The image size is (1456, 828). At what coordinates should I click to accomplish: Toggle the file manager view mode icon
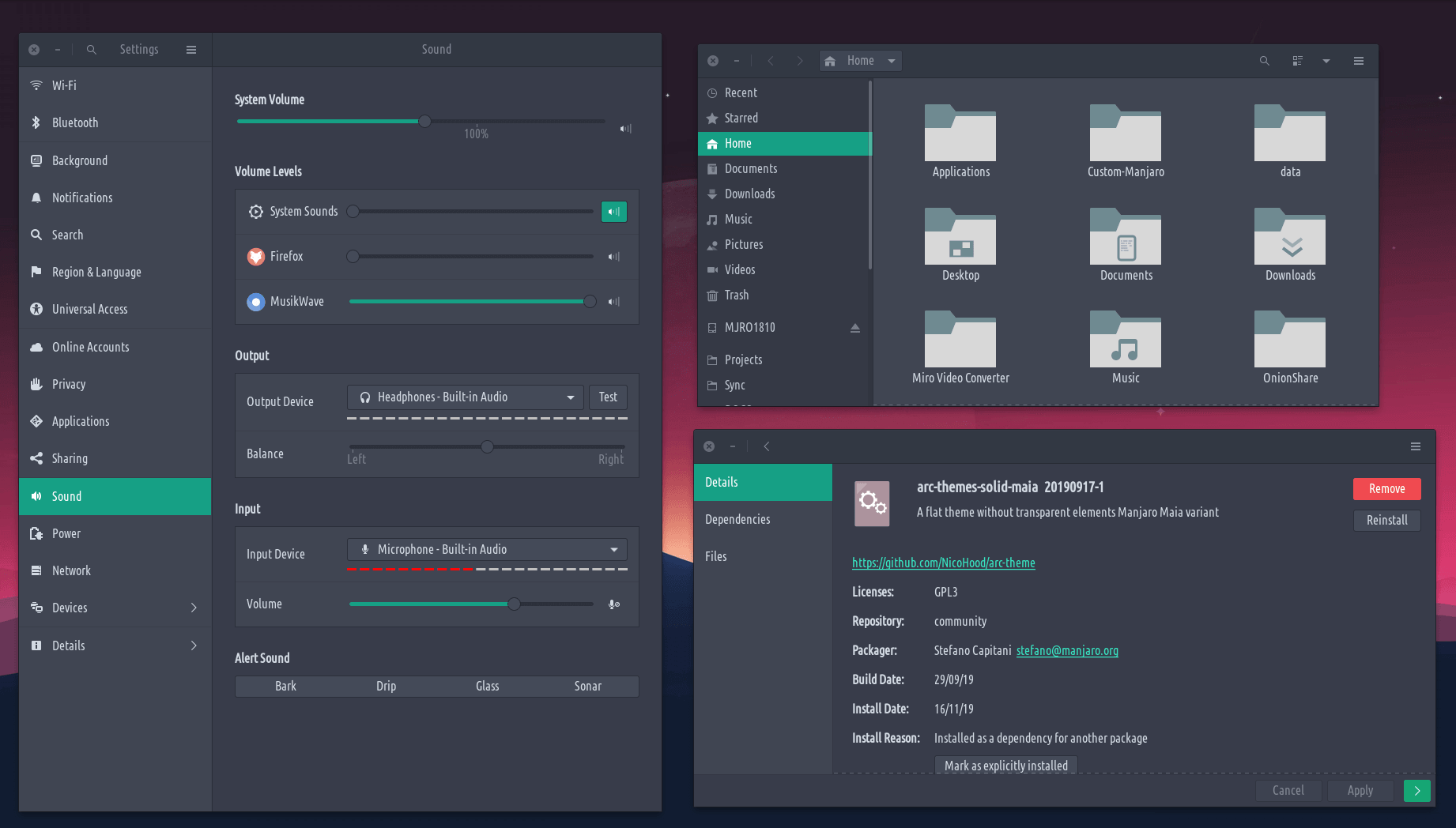click(1297, 61)
